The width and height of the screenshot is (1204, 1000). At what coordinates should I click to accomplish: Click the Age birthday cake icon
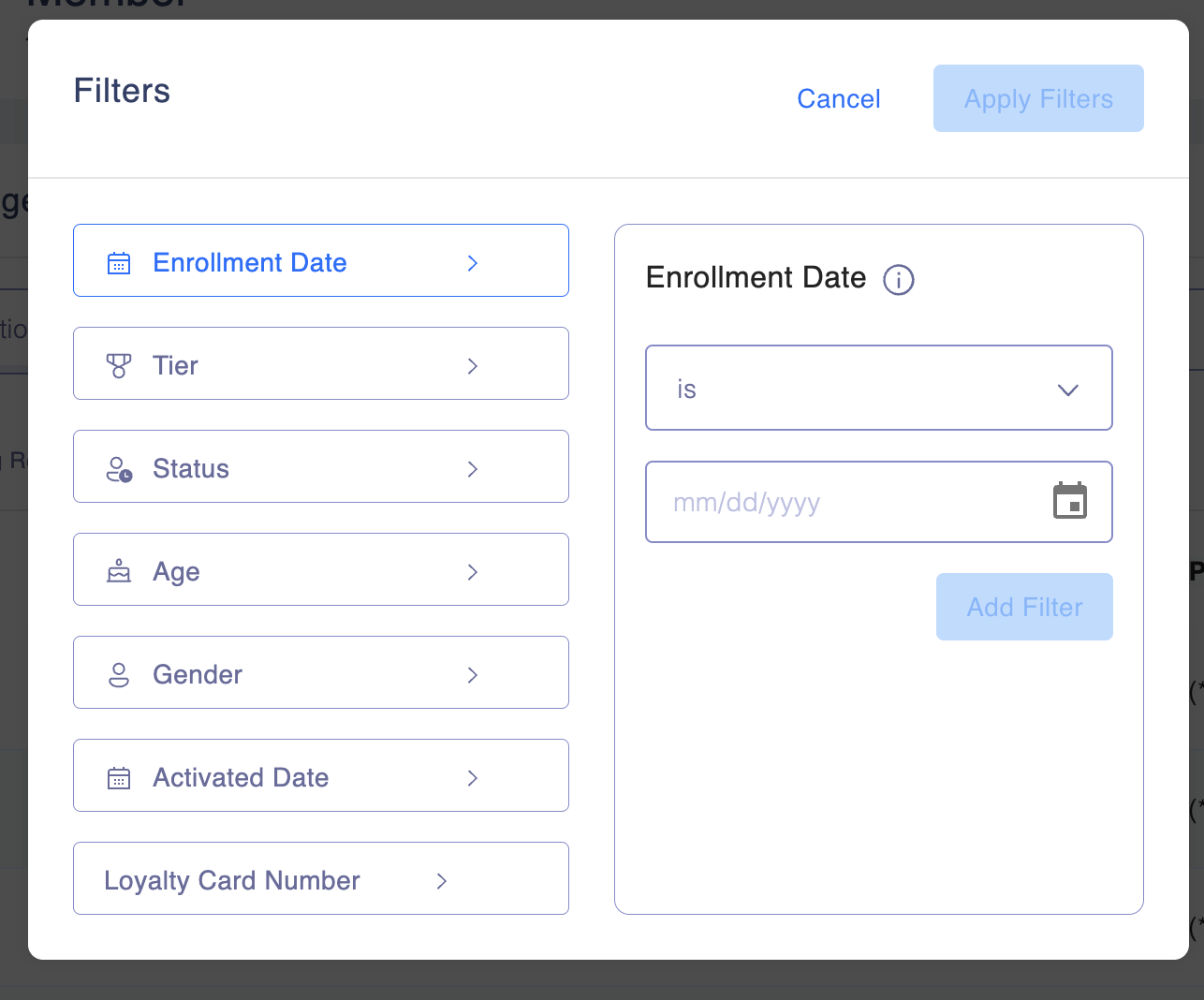(x=119, y=571)
